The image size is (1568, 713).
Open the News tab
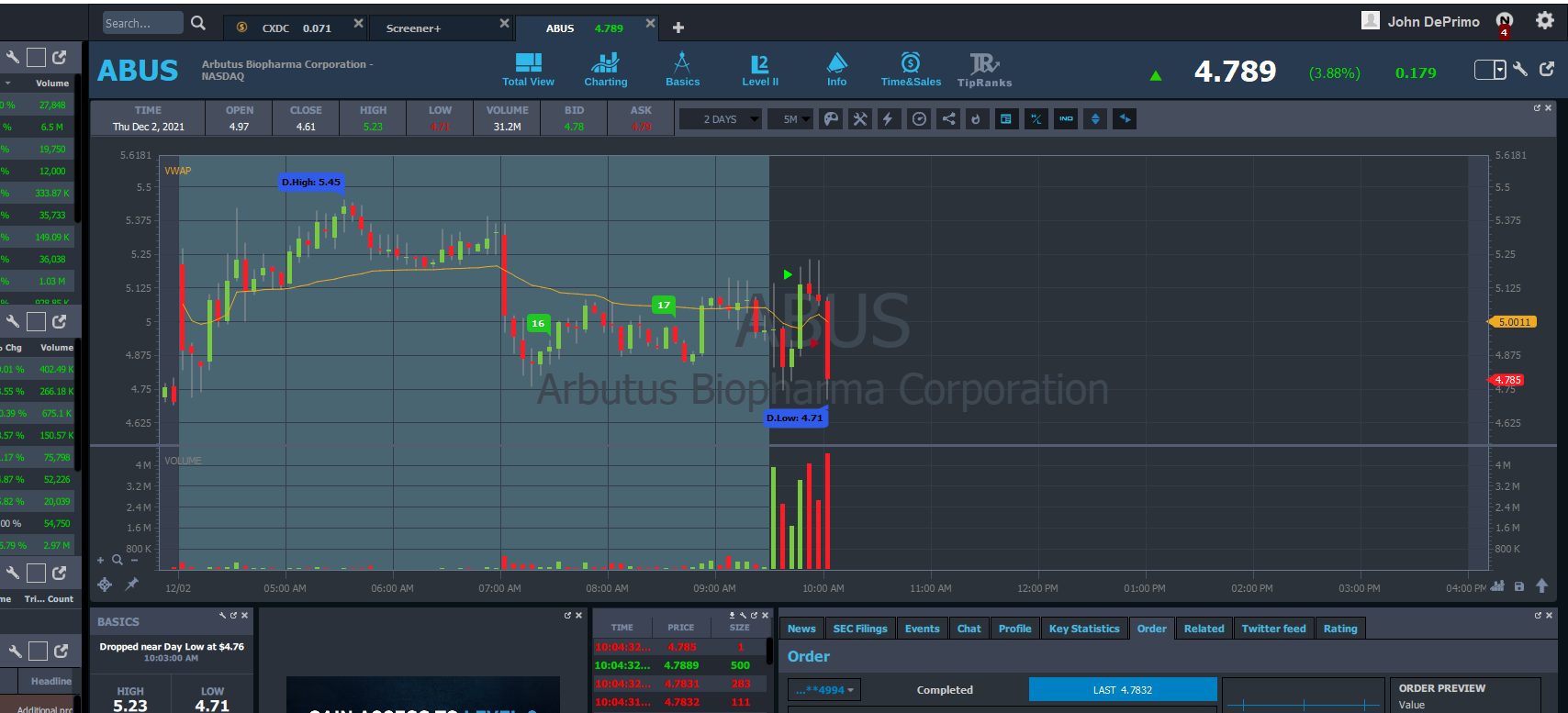[x=801, y=629]
